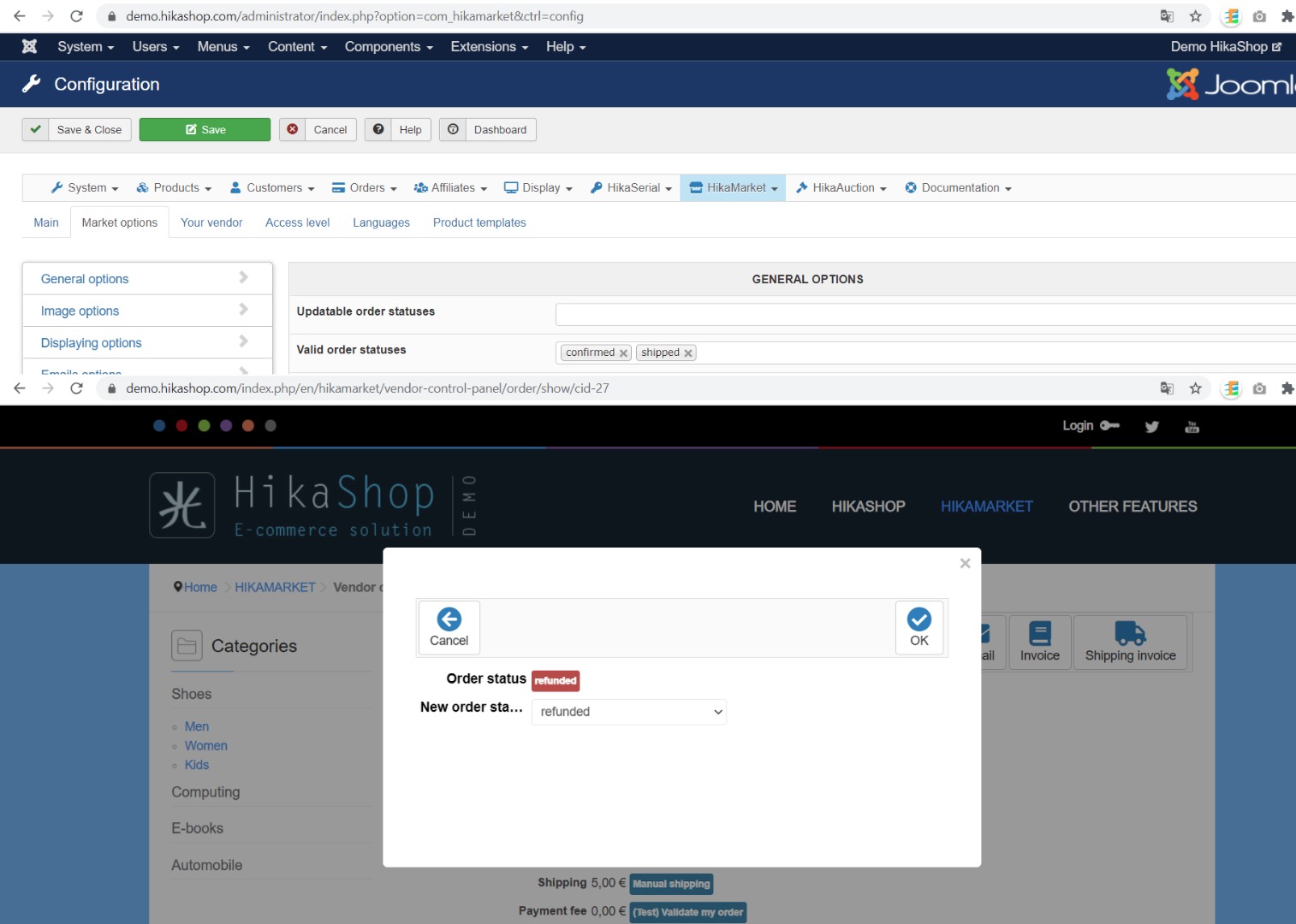Expand the Affiliates dropdown menu
Screen dimensions: 1296x924
(x=450, y=188)
